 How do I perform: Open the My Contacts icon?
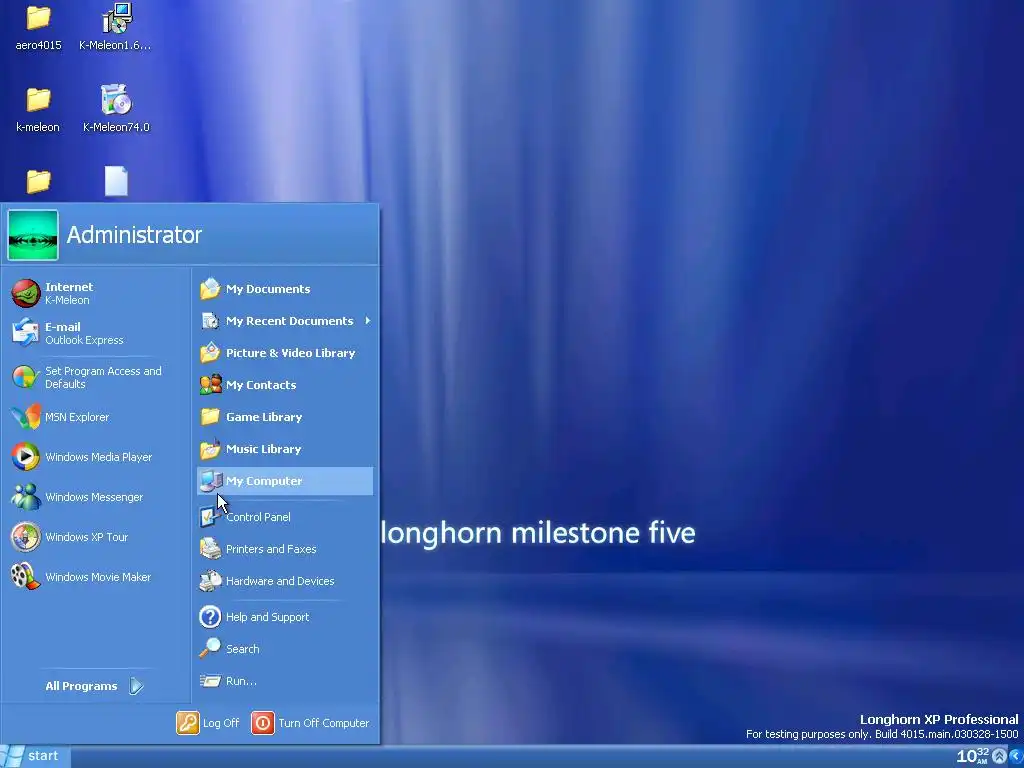[x=210, y=385]
